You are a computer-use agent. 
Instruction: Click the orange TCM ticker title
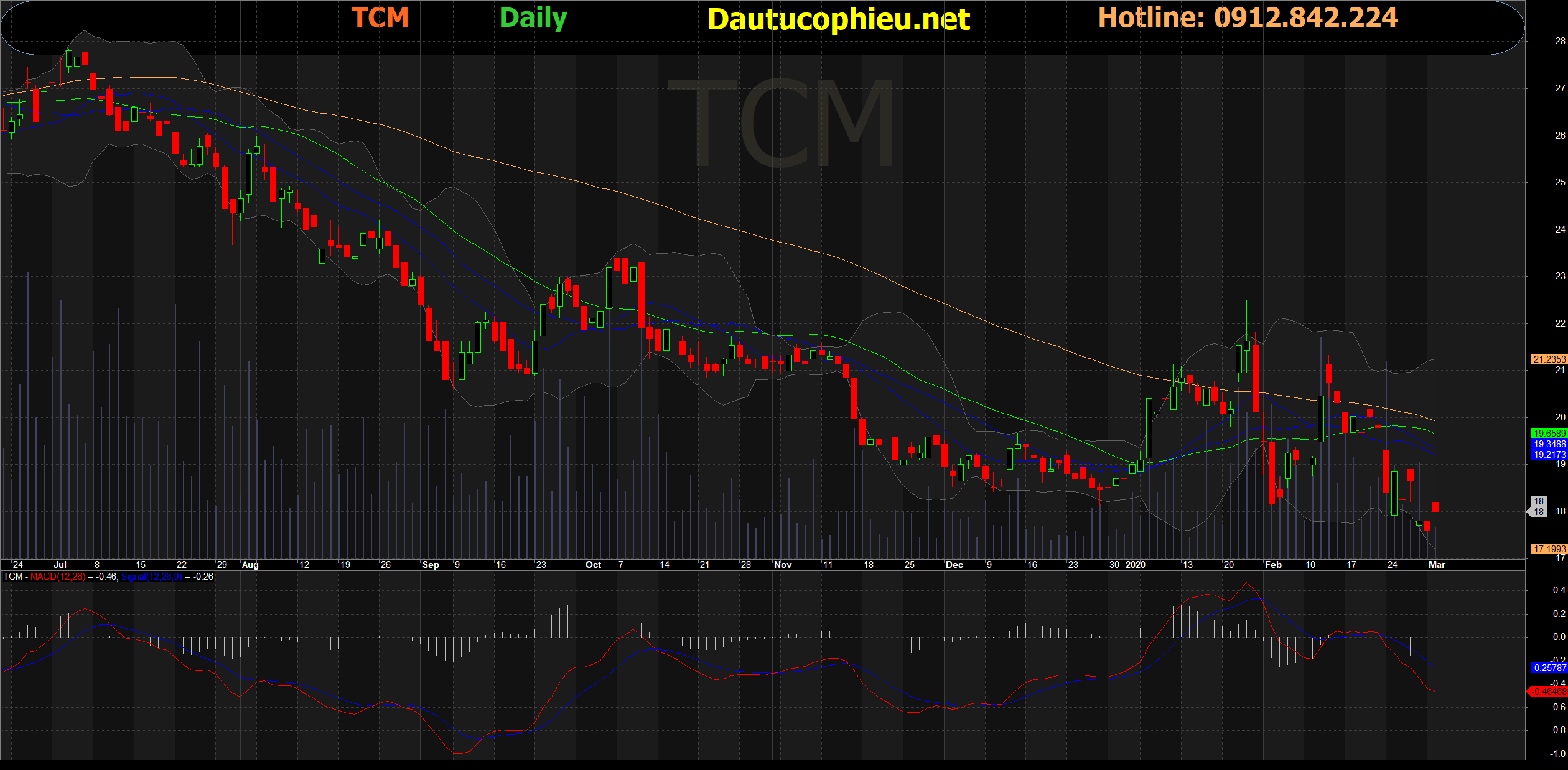(380, 17)
